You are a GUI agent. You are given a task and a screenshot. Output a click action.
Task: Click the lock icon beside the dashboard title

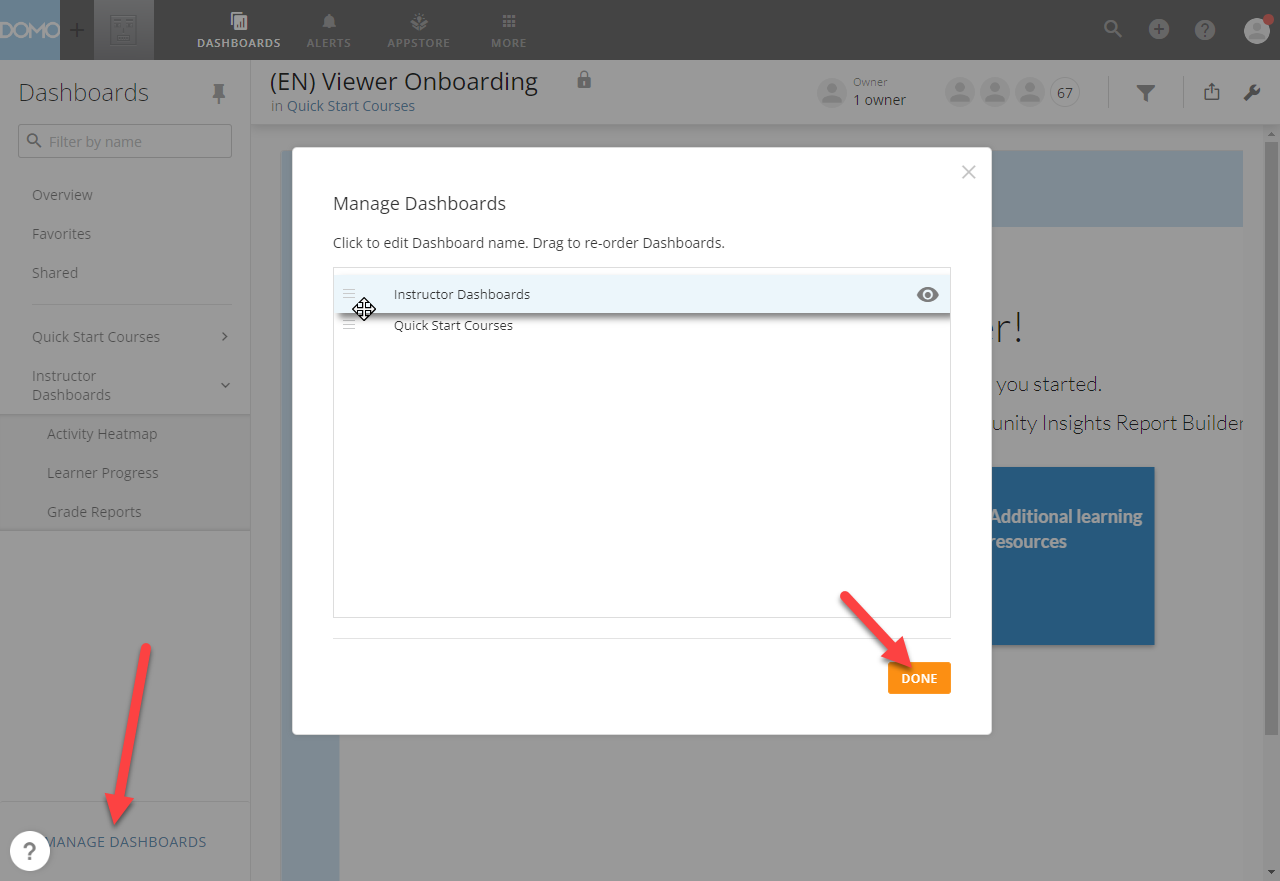(583, 79)
